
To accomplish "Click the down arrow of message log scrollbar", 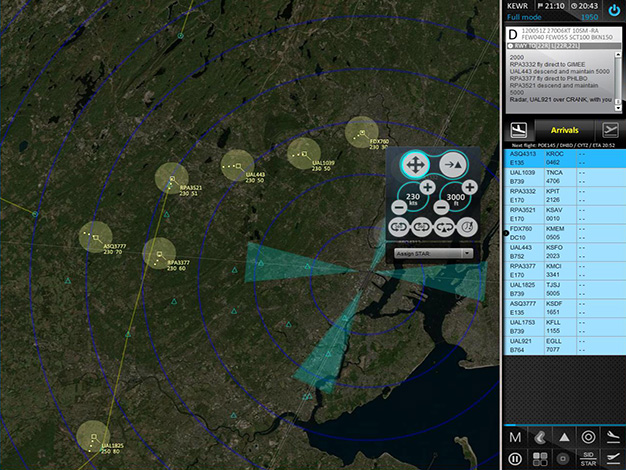I will (618, 108).
